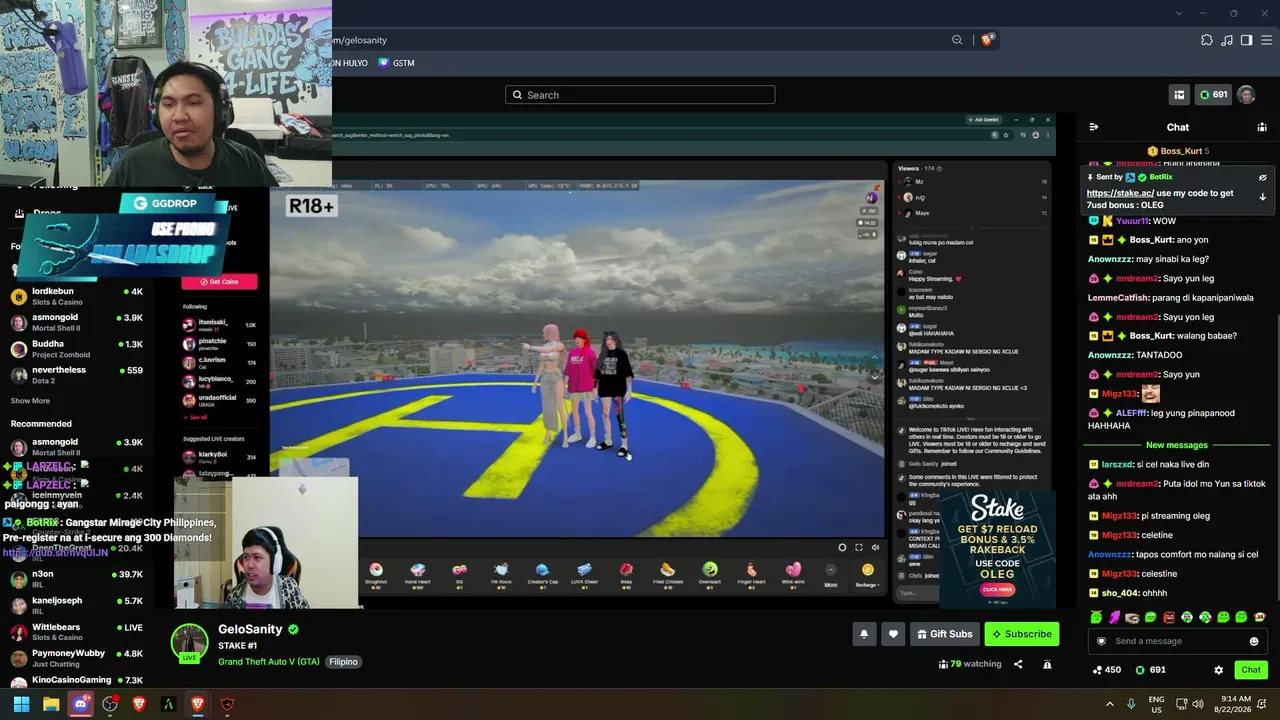Open nevertheless Dota 2 channel
This screenshot has width=1280, height=720.
point(76,375)
